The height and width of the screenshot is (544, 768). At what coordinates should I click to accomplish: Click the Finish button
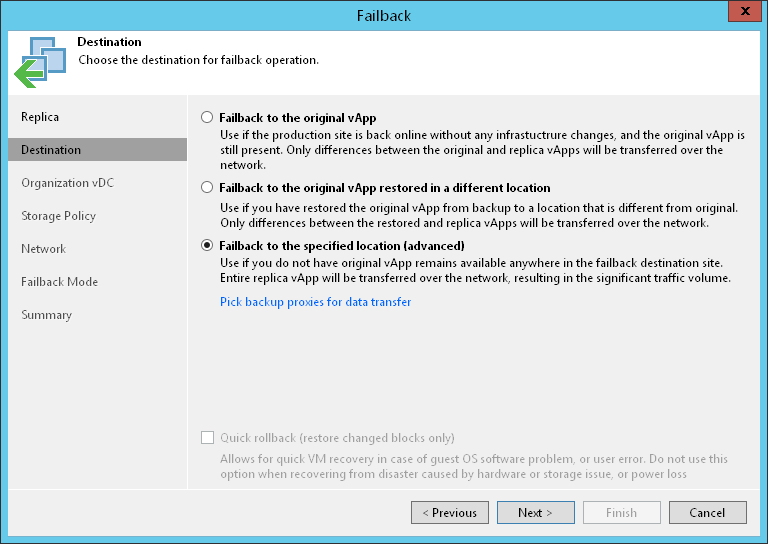click(621, 513)
